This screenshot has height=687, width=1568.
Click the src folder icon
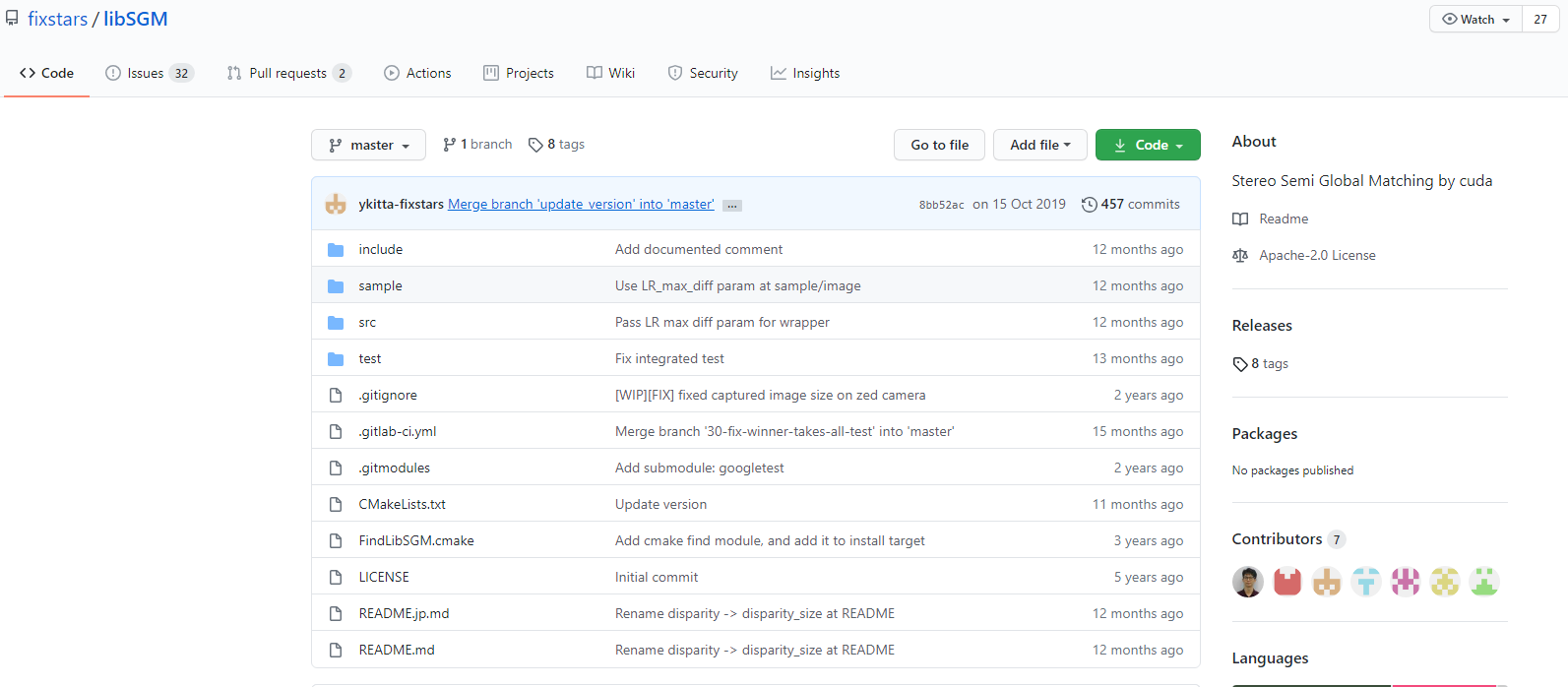pos(336,323)
